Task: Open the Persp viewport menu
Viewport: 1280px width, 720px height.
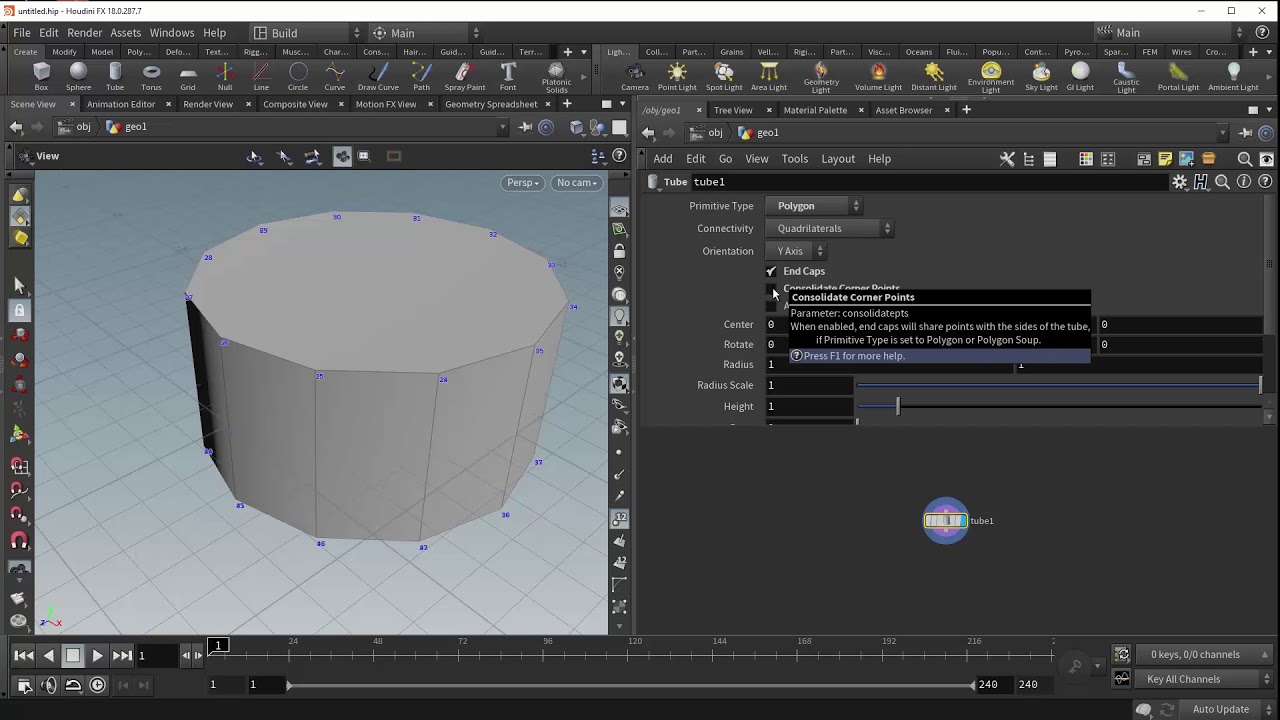Action: [x=523, y=183]
